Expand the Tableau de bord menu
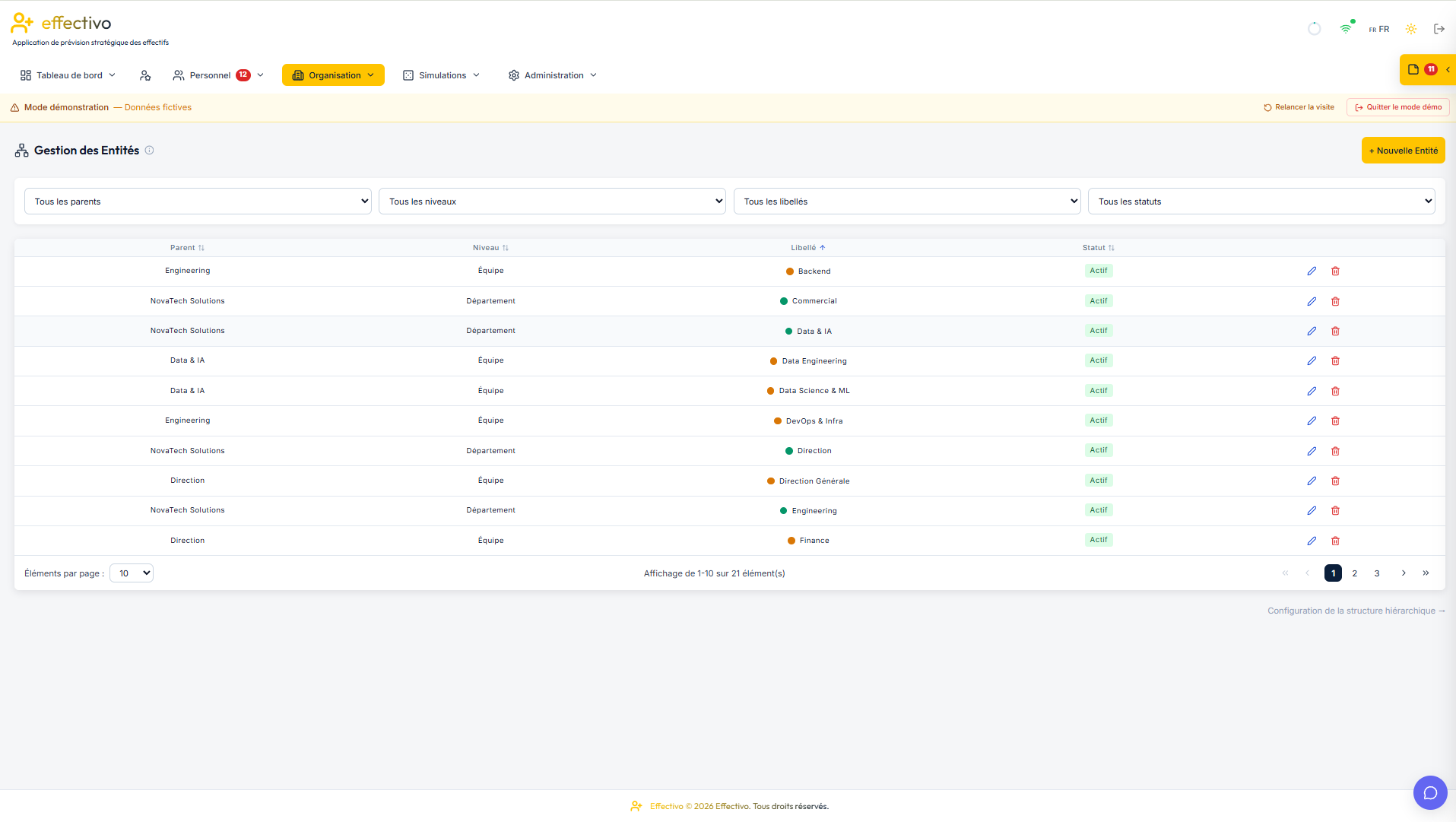1456x822 pixels. pos(68,75)
